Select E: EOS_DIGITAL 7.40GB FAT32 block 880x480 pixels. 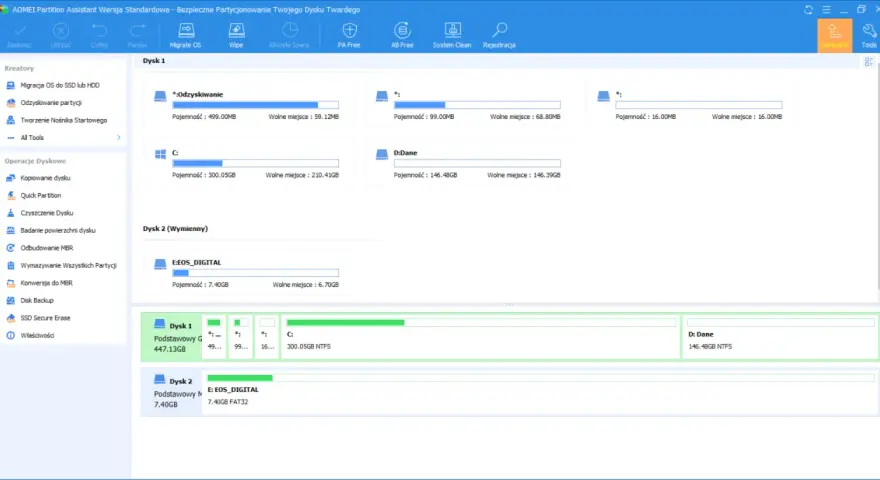(x=540, y=392)
